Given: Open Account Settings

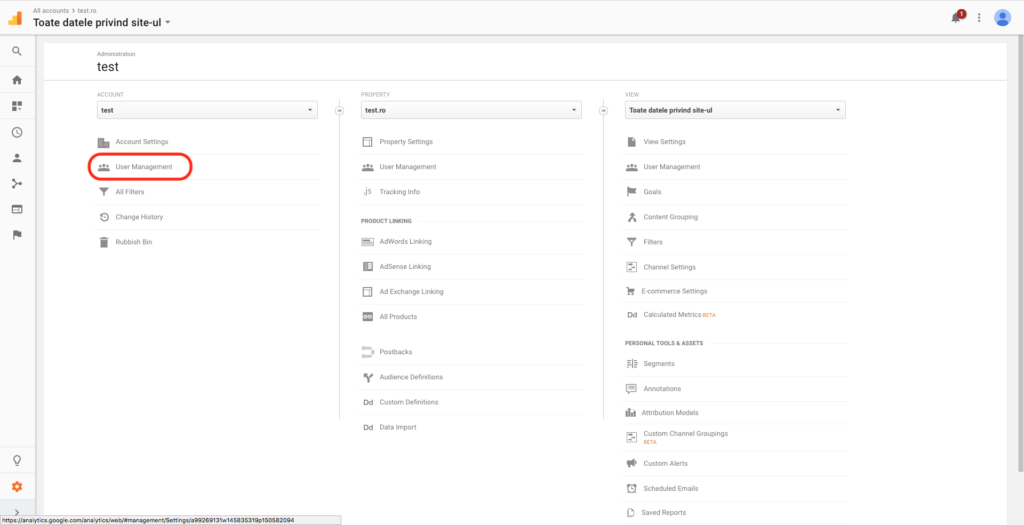Looking at the screenshot, I should (x=141, y=142).
